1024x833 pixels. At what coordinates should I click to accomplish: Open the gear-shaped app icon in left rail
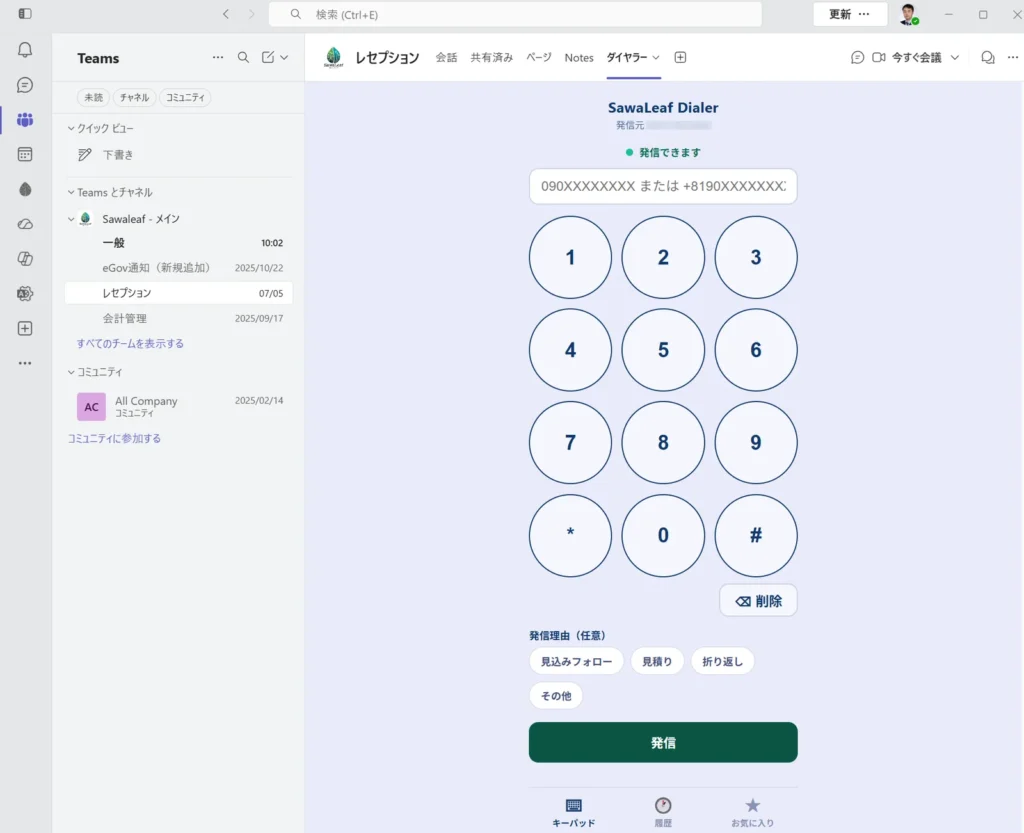(25, 294)
